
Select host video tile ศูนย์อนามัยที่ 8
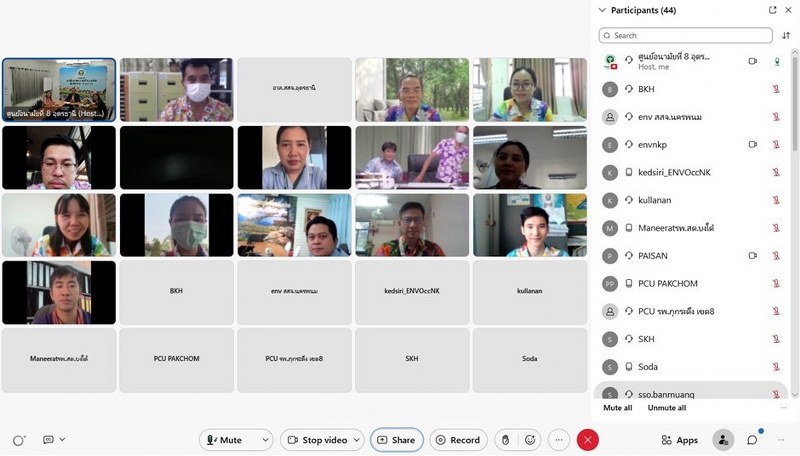click(59, 90)
